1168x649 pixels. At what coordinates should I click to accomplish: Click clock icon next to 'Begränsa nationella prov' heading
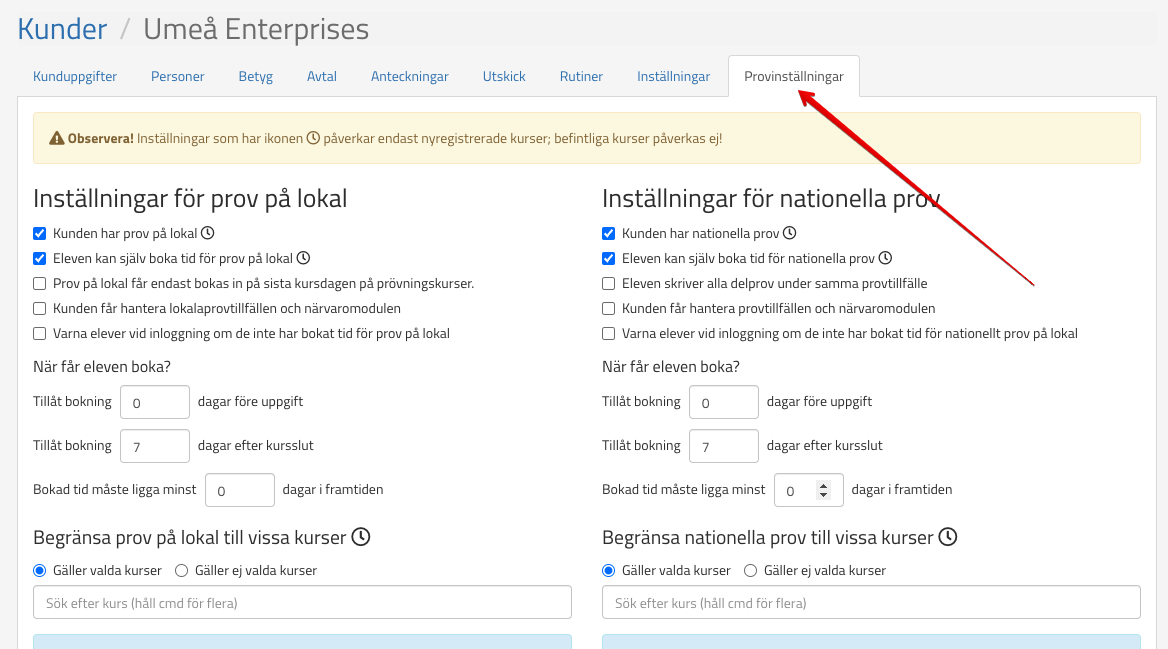coord(948,537)
